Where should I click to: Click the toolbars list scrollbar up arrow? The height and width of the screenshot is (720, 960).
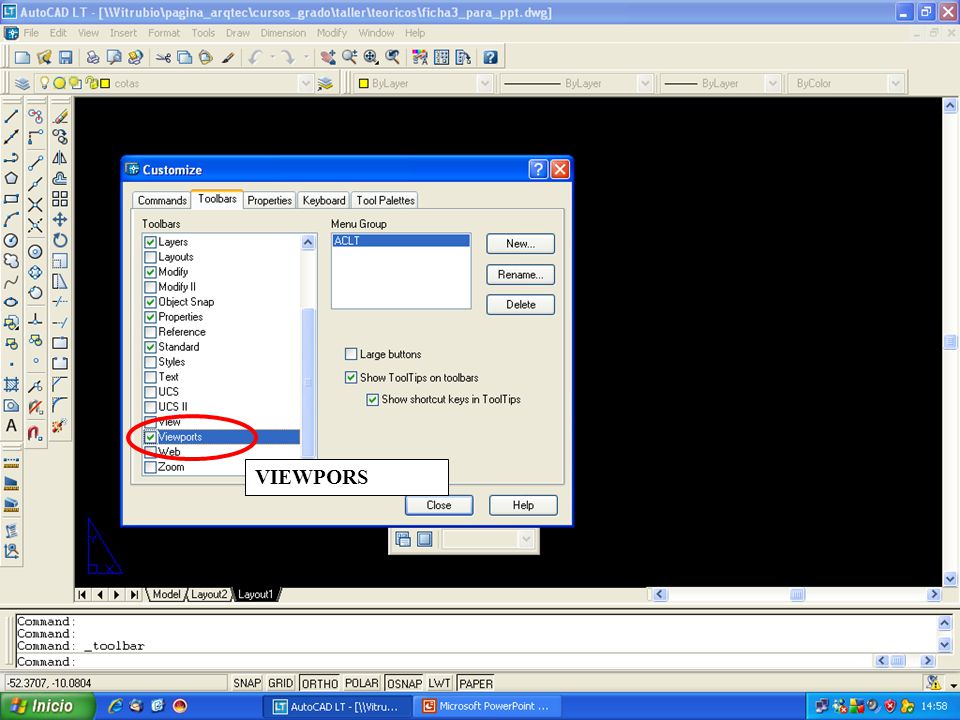coord(308,242)
